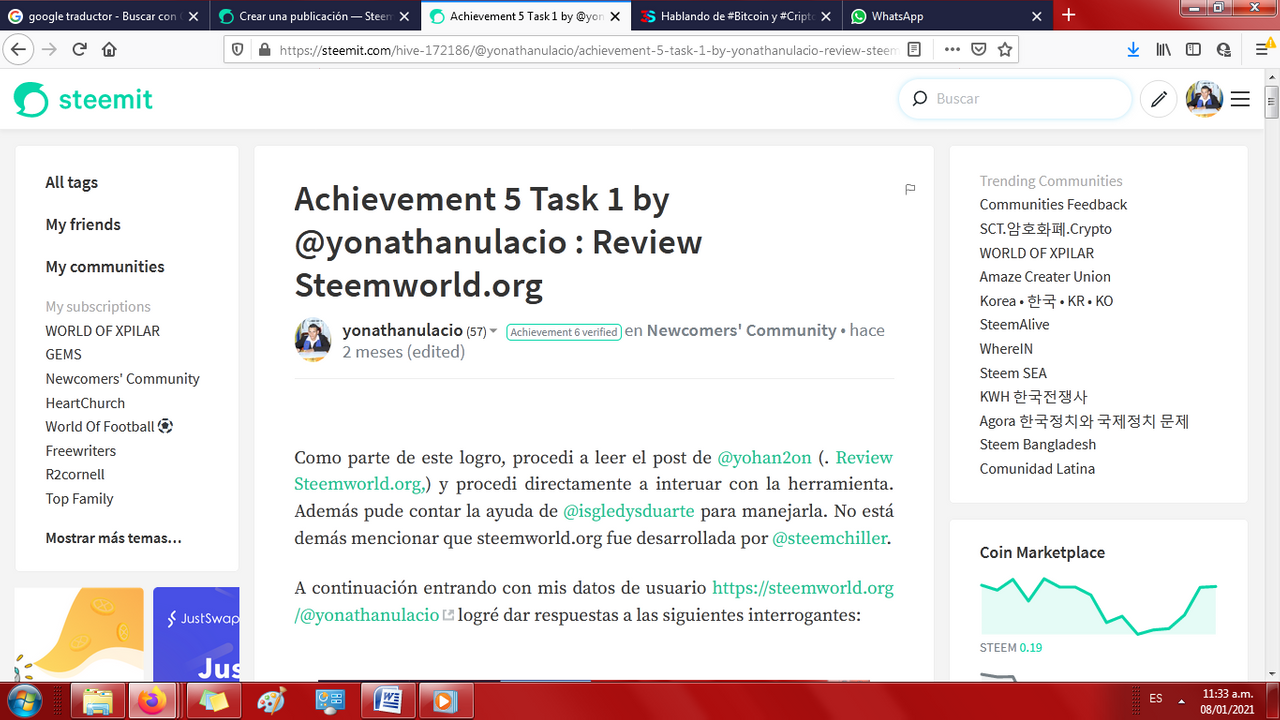The image size is (1280, 720).
Task: Open HeartChurch subscription
Action: [x=85, y=403]
